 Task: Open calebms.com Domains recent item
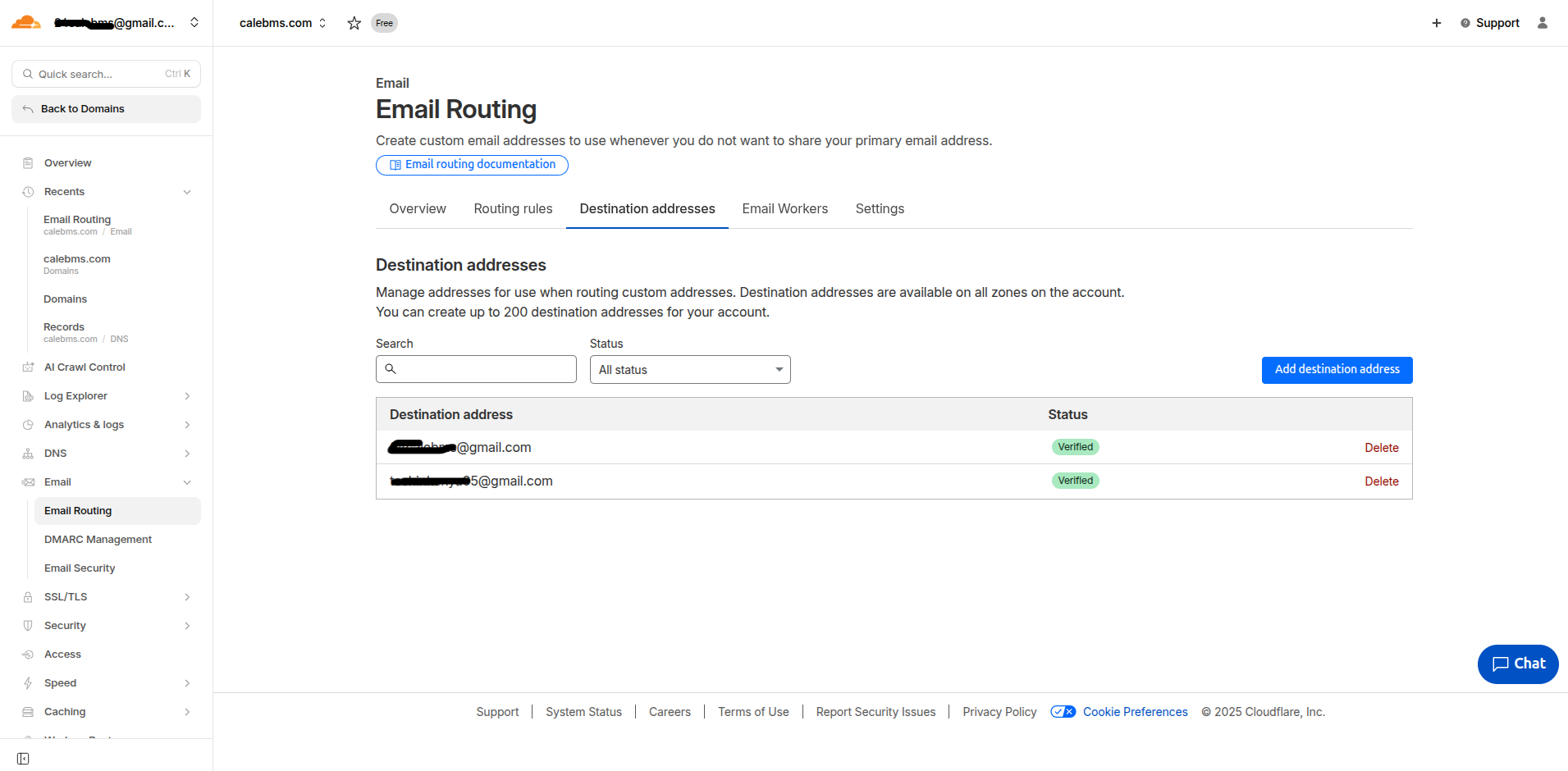77,264
